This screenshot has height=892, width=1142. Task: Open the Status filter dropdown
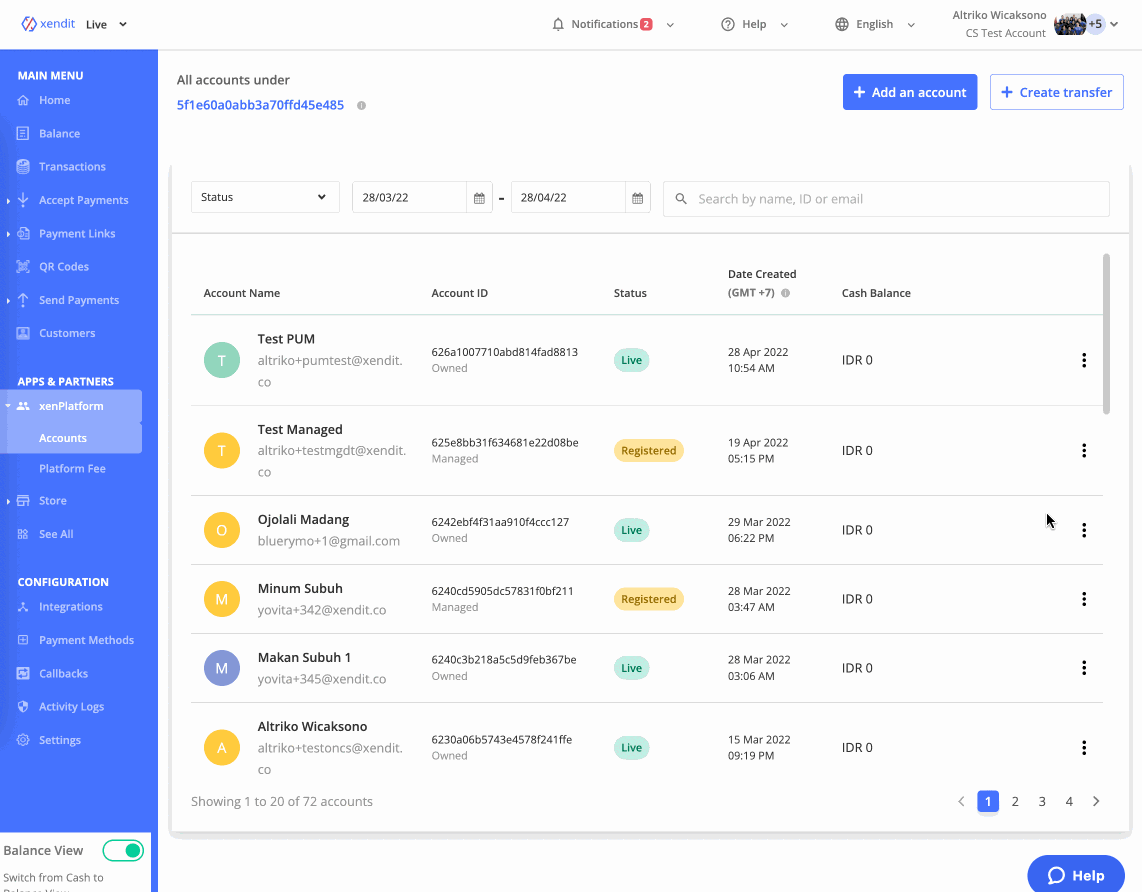[265, 197]
